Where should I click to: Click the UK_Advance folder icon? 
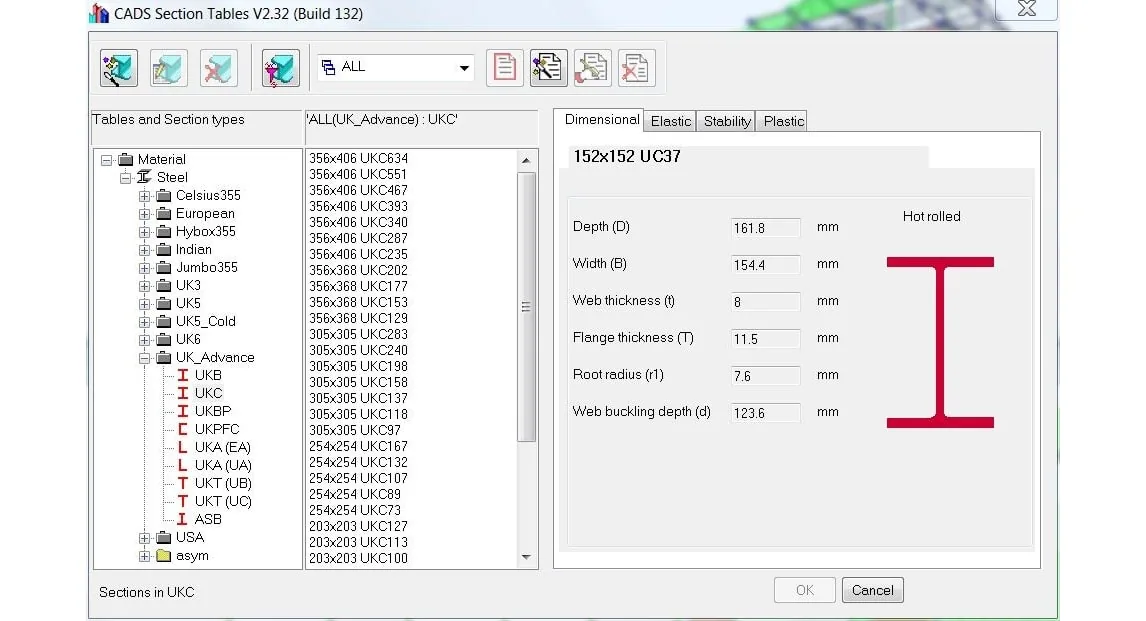[x=164, y=357]
